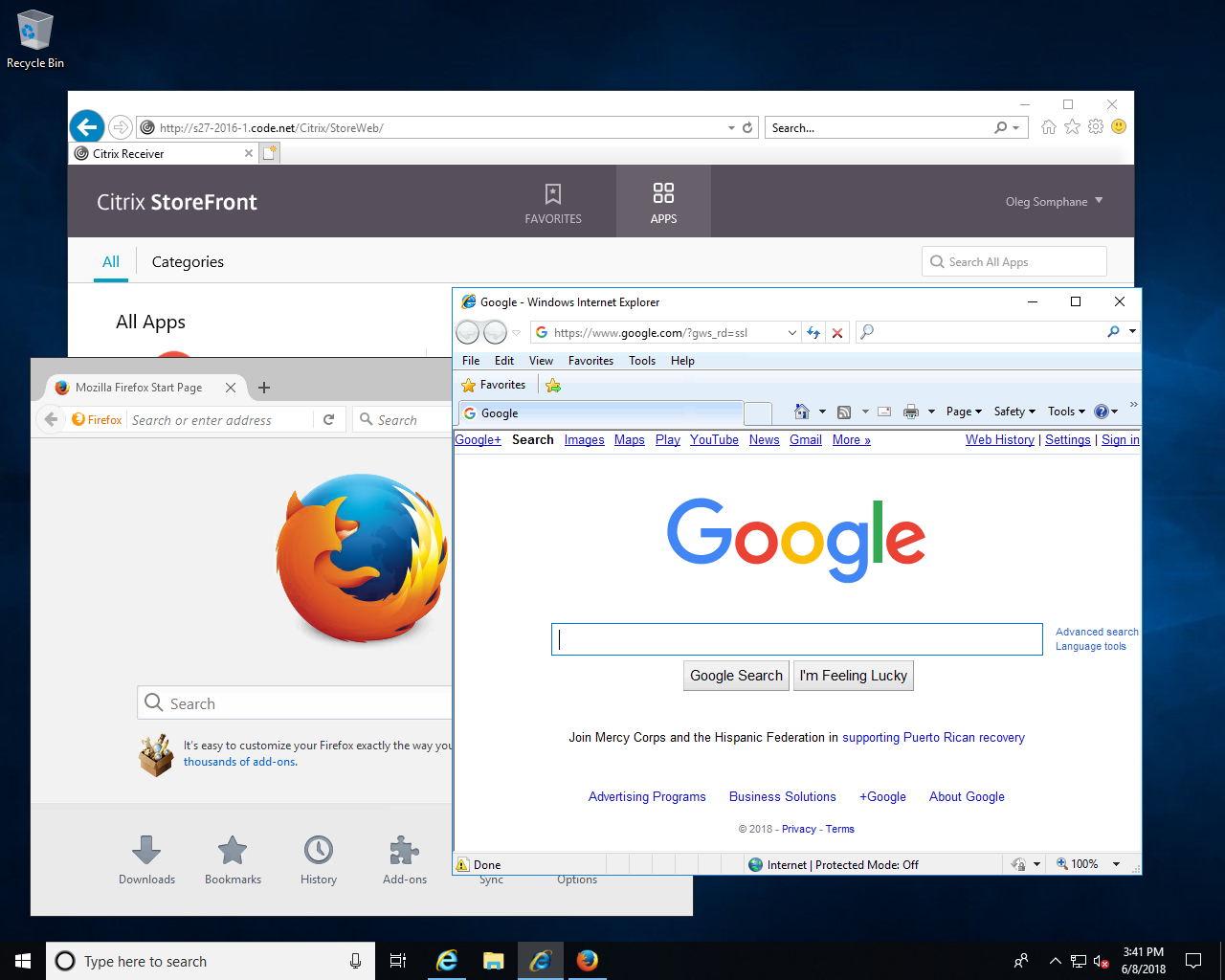Refresh the page using the address bar icon
The image size is (1225, 980).
coord(813,332)
